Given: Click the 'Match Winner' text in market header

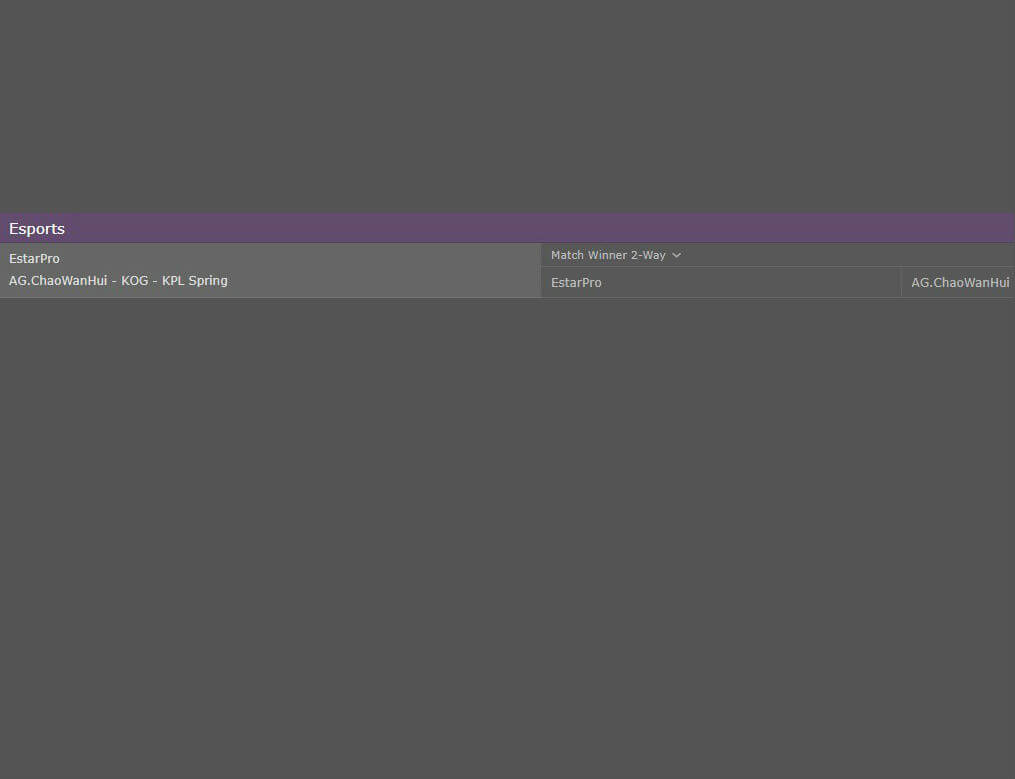Looking at the screenshot, I should click(589, 256).
